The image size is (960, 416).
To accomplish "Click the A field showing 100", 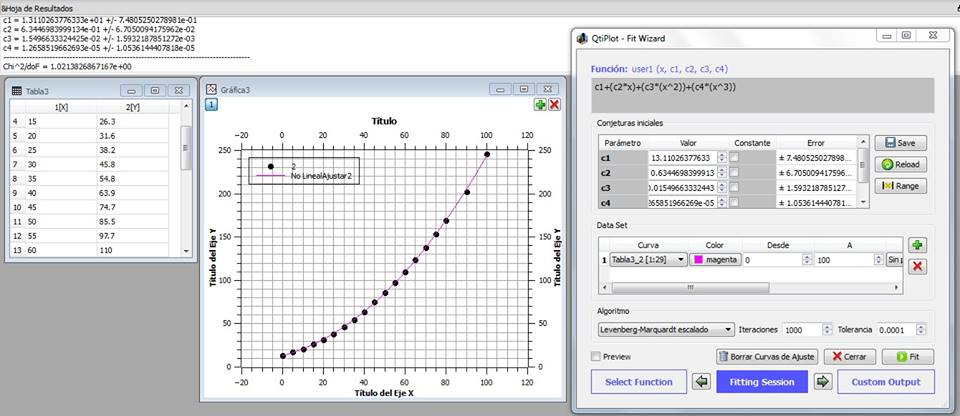I will 844,260.
